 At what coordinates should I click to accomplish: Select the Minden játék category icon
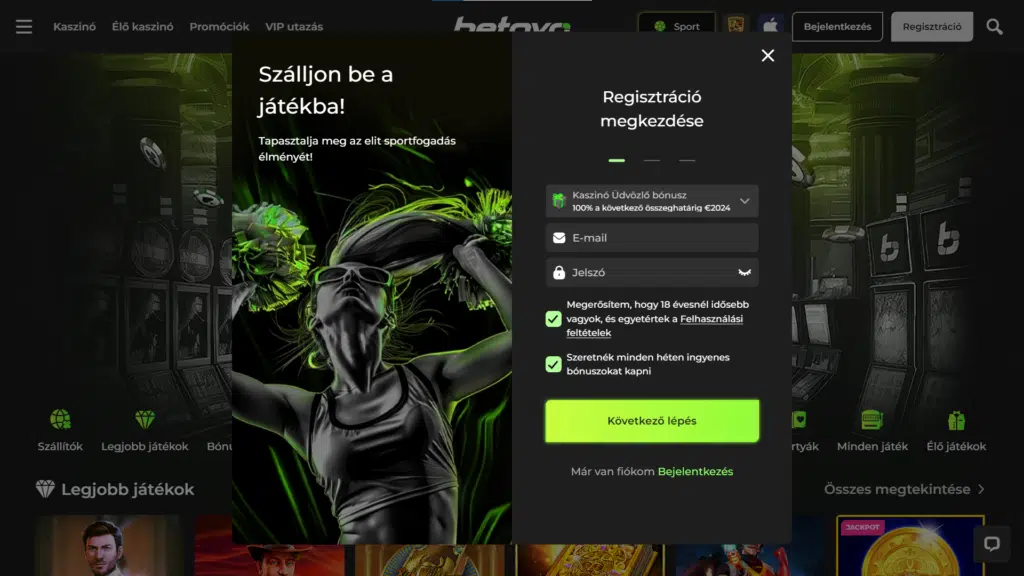click(x=872, y=419)
